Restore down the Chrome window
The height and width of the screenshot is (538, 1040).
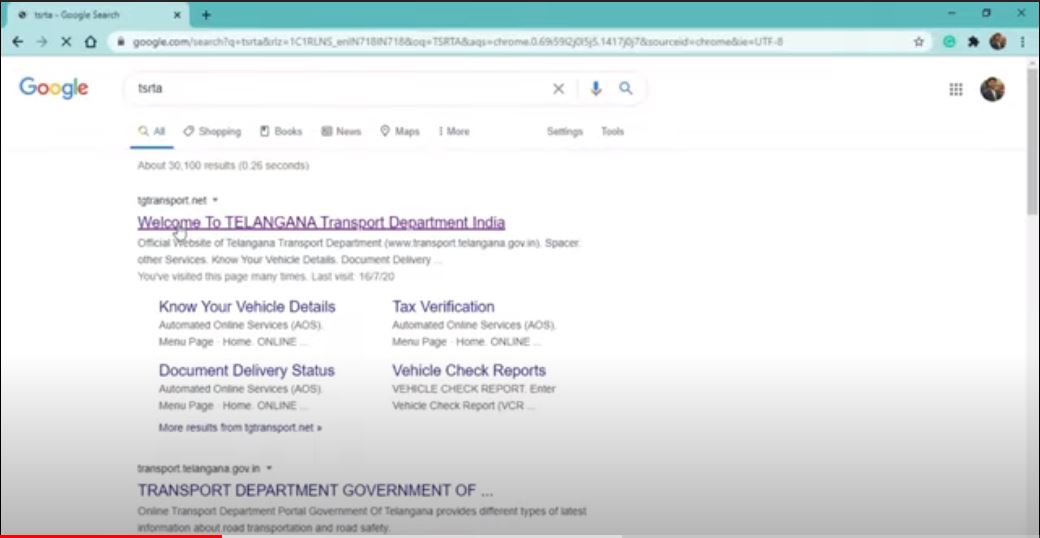tap(986, 13)
